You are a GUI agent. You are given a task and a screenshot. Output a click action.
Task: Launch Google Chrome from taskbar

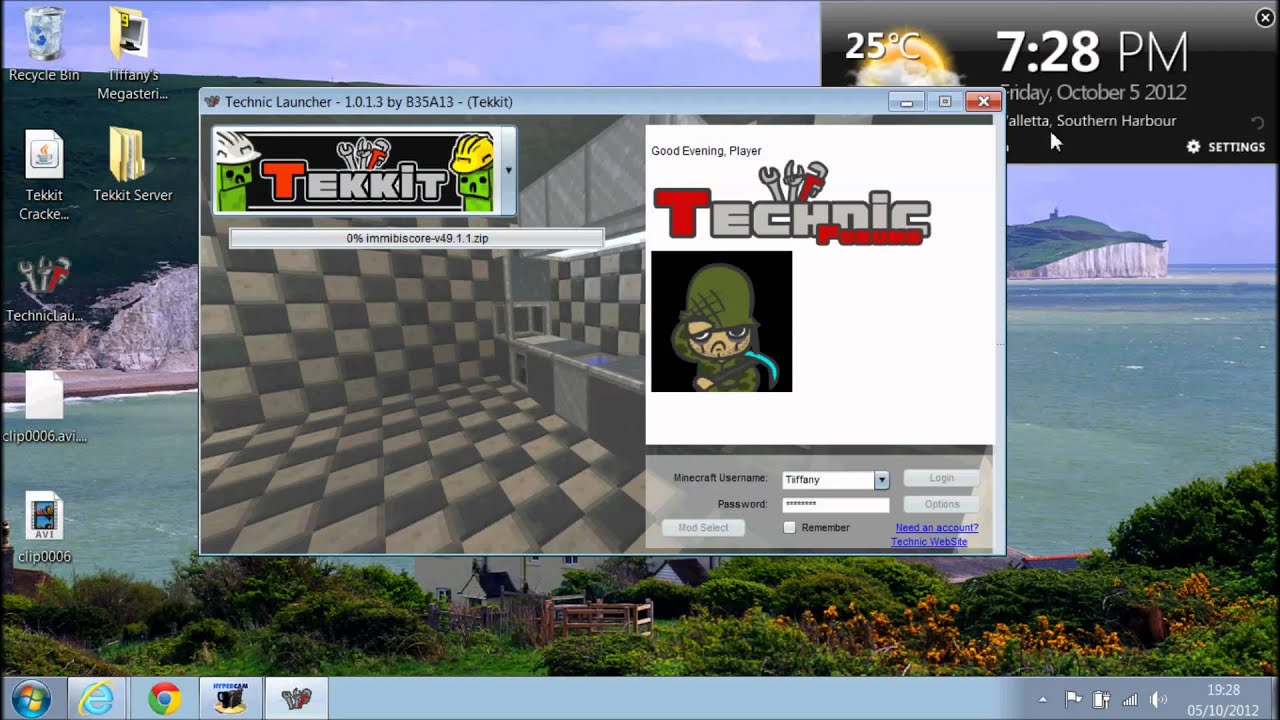(165, 698)
